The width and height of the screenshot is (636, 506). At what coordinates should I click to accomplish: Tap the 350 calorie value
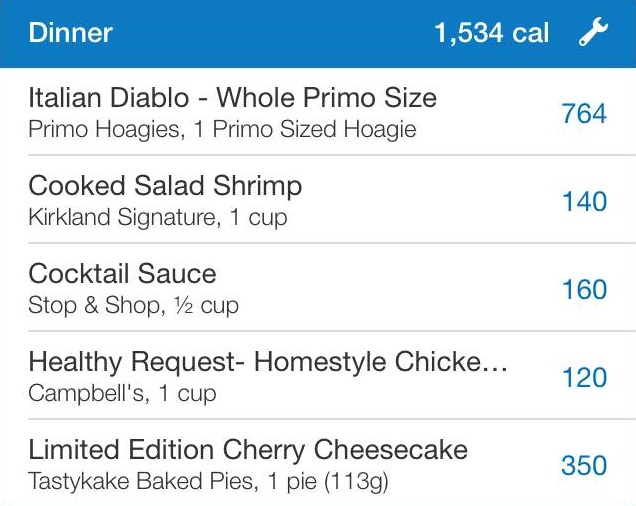point(584,466)
